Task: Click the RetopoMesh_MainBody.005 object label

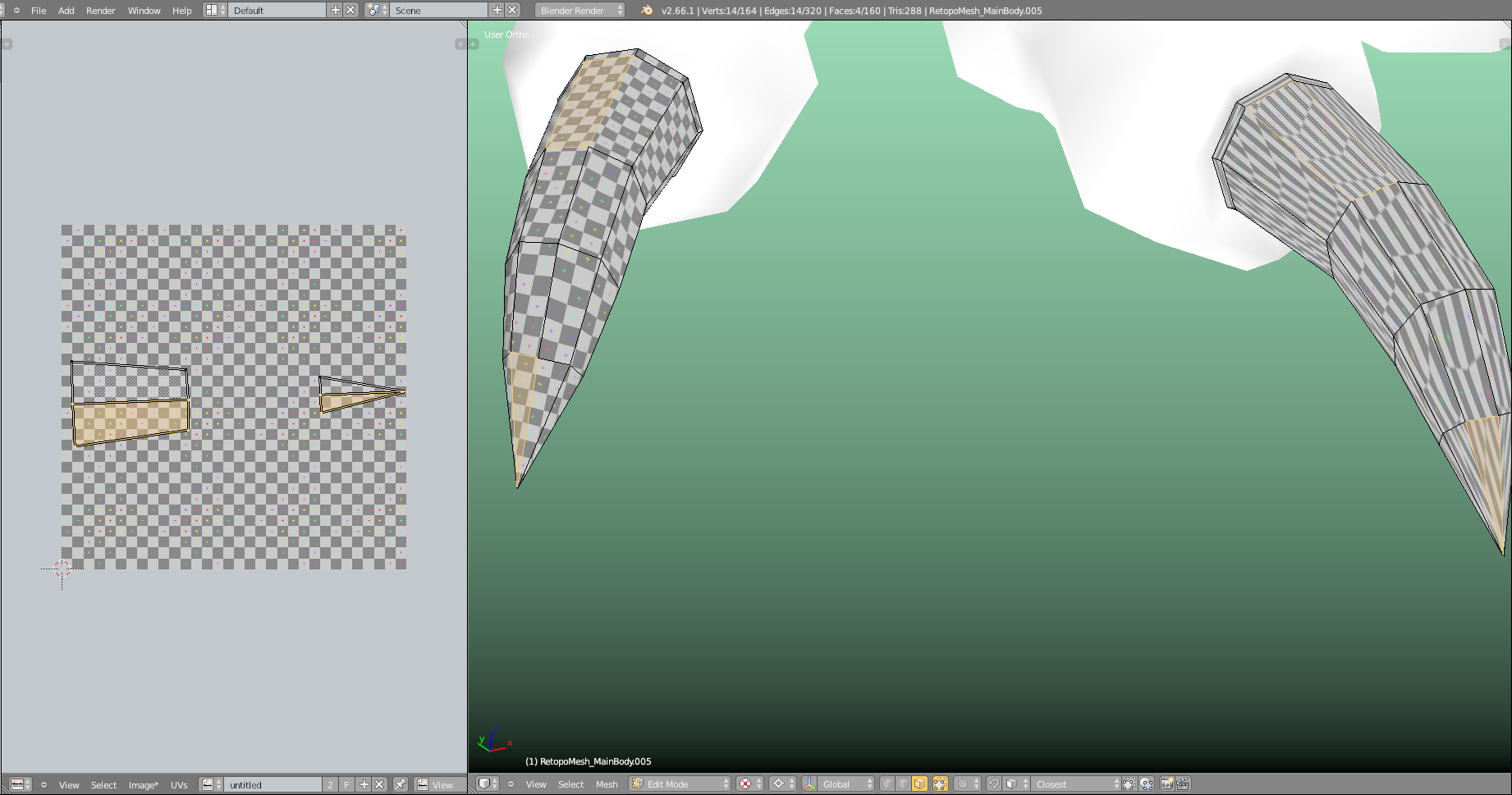Action: point(589,761)
